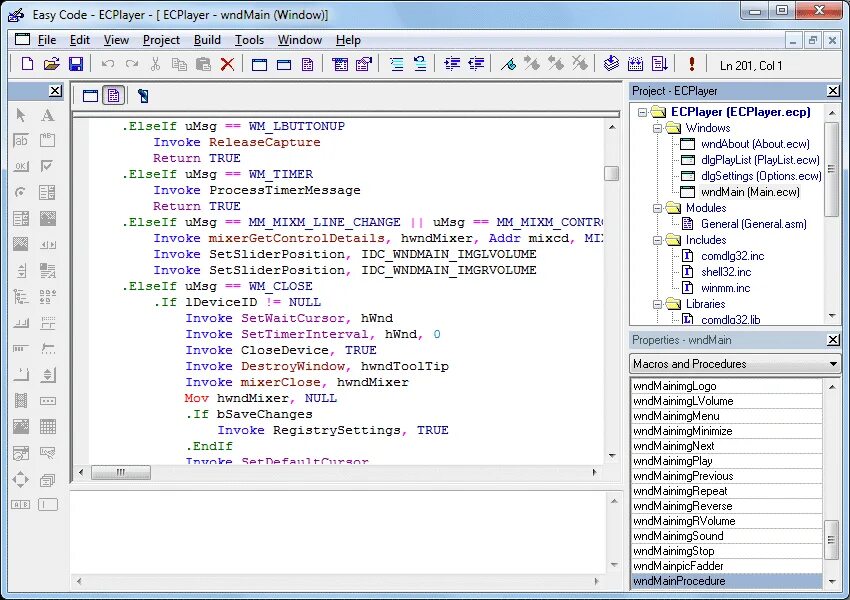Select dlgSettings (Options.ecw) tree item
The image size is (850, 600).
pyautogui.click(x=761, y=176)
